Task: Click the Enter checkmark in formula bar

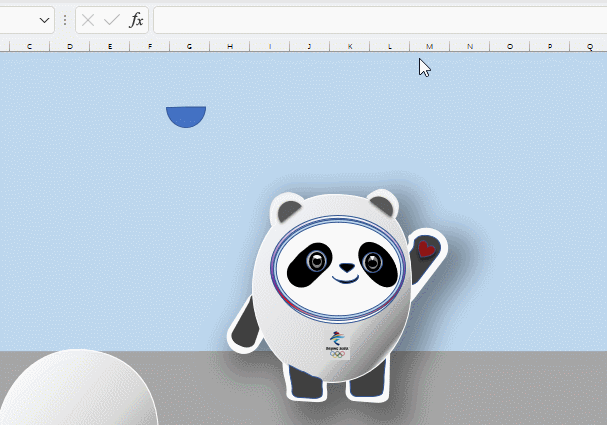Action: 111,20
